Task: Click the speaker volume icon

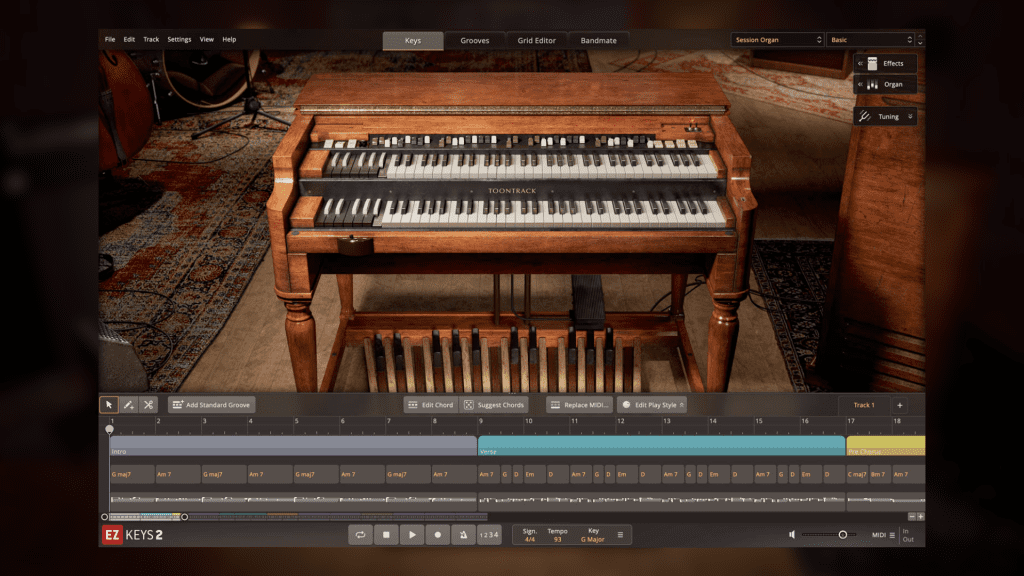Action: coord(792,535)
